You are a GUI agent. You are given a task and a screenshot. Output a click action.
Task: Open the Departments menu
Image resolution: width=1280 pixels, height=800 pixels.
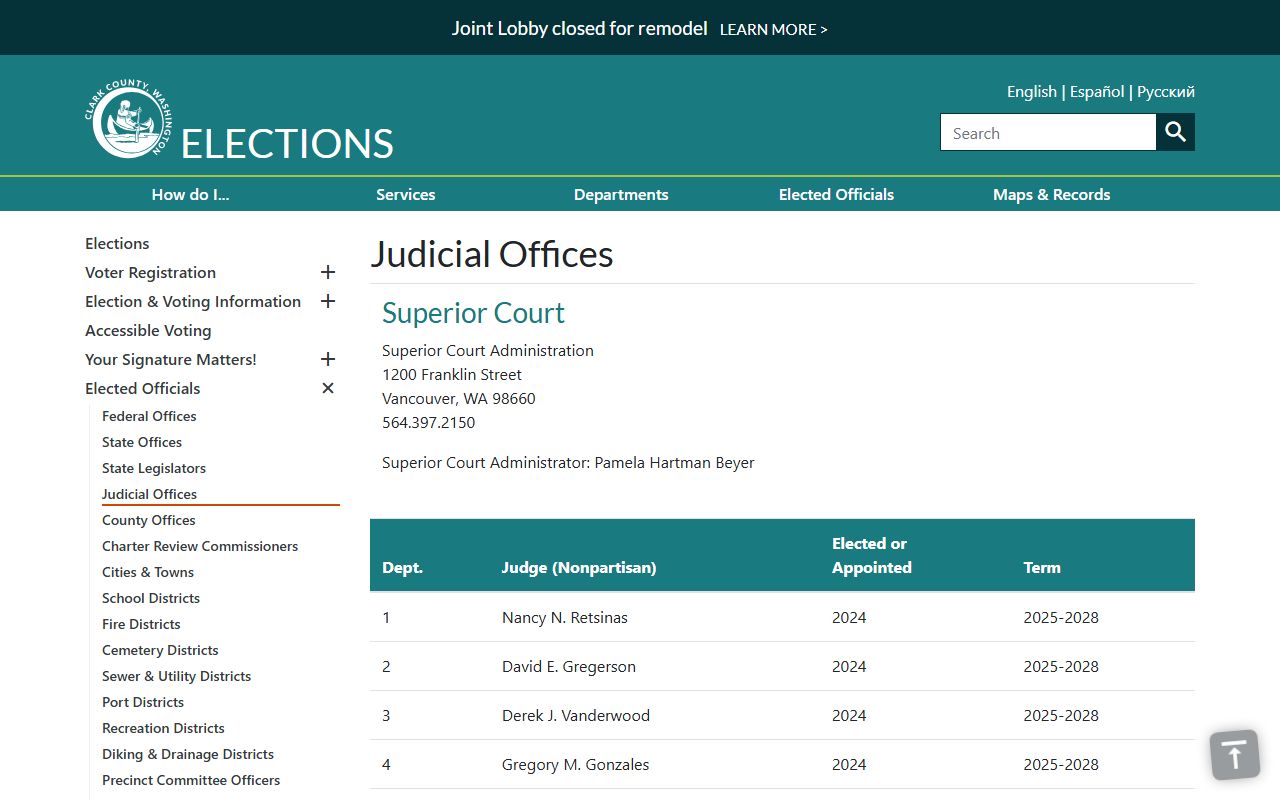(621, 194)
